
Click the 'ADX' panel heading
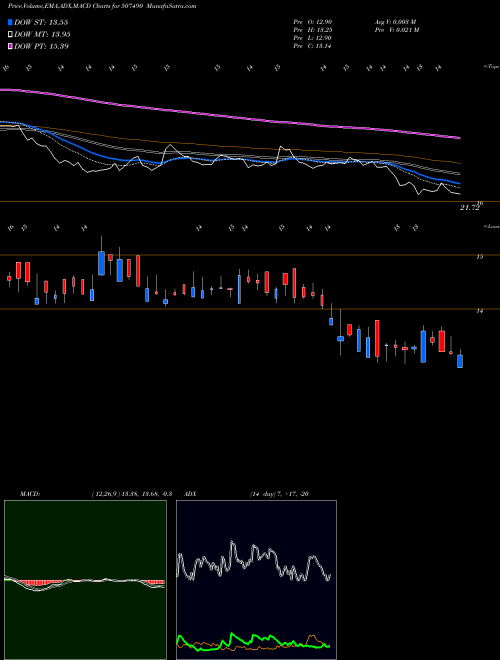pyautogui.click(x=190, y=494)
